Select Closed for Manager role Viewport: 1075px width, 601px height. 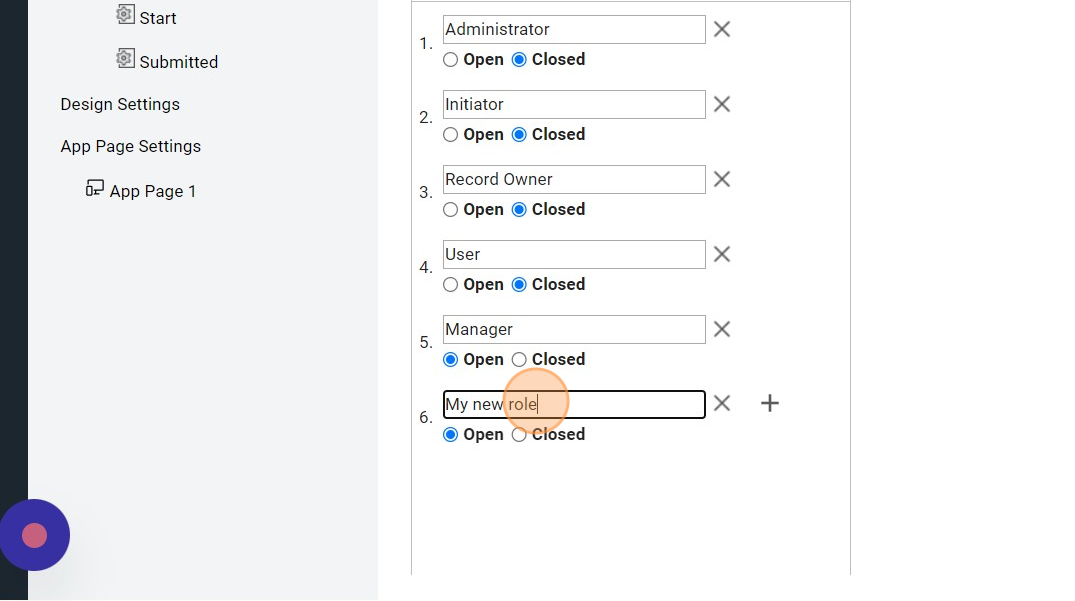coord(519,360)
